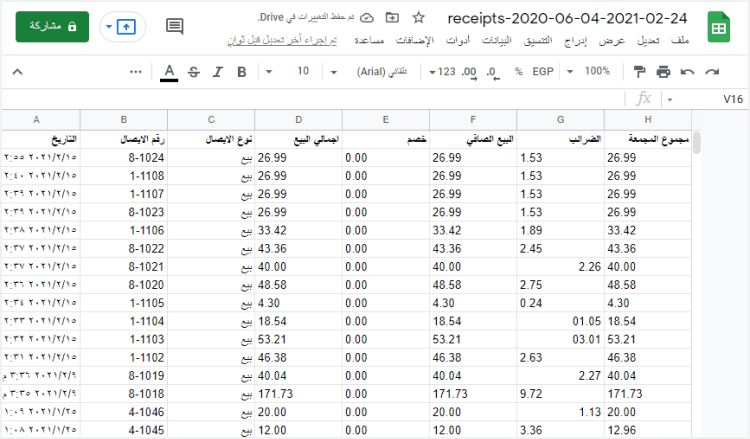Select tax cell 03.01
The width and height of the screenshot is (750, 439).
click(x=560, y=339)
